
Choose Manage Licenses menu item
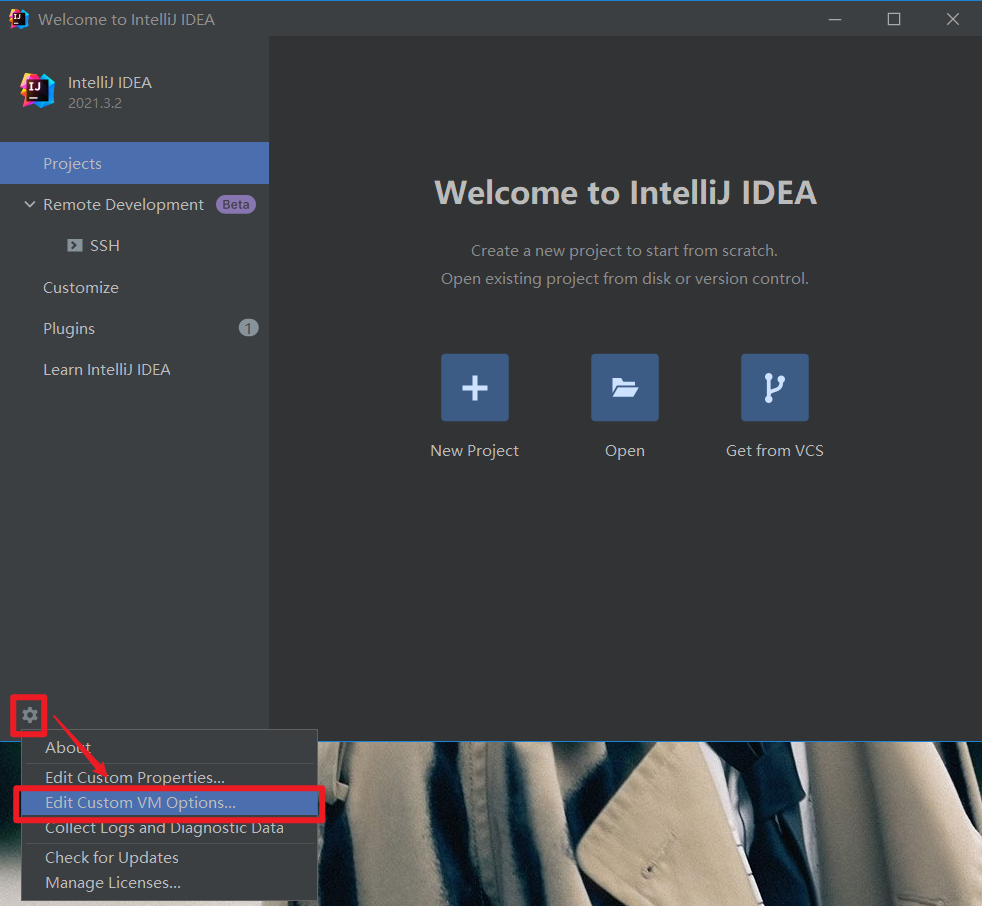(169, 882)
